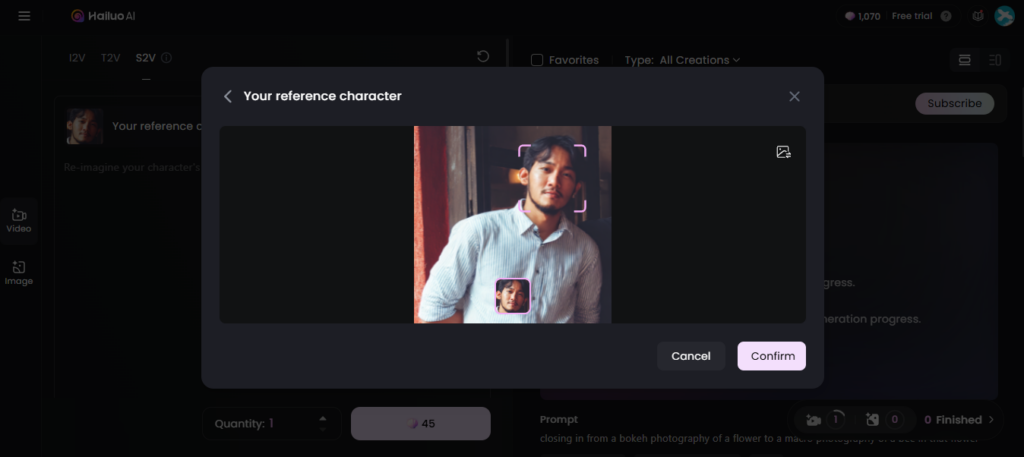
Task: Go back with the dialog's left chevron
Action: click(228, 97)
